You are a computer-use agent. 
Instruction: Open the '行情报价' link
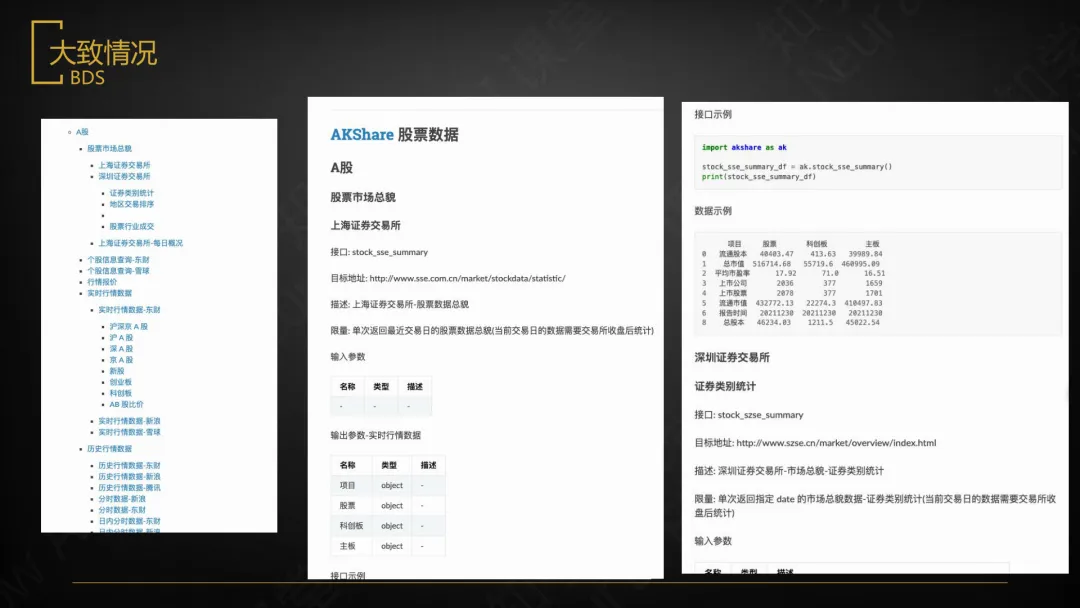coord(102,282)
